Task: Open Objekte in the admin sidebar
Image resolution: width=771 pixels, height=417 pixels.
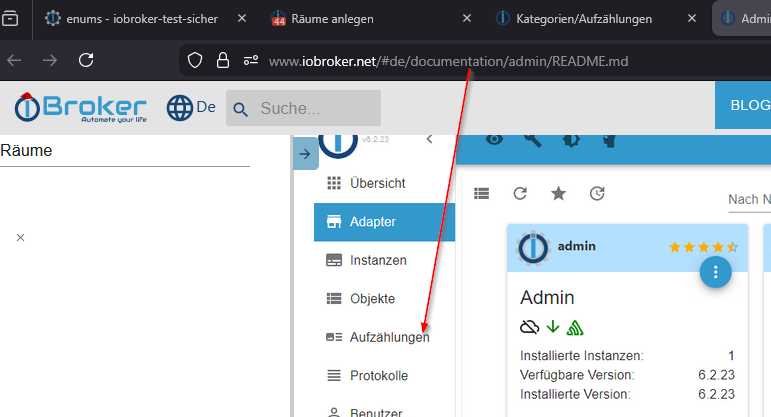Action: point(384,298)
